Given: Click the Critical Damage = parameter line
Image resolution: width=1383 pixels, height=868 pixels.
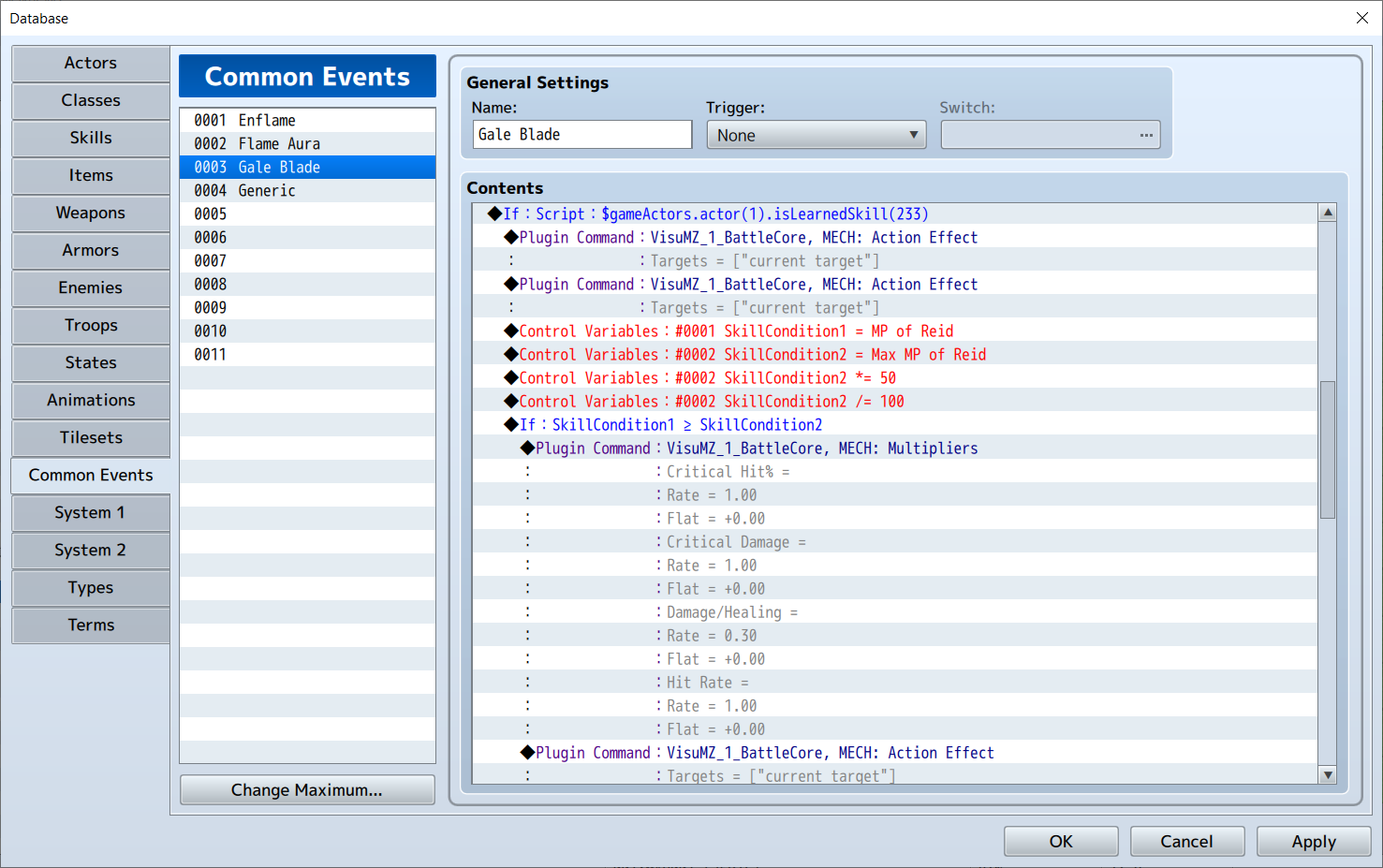Looking at the screenshot, I should point(895,542).
